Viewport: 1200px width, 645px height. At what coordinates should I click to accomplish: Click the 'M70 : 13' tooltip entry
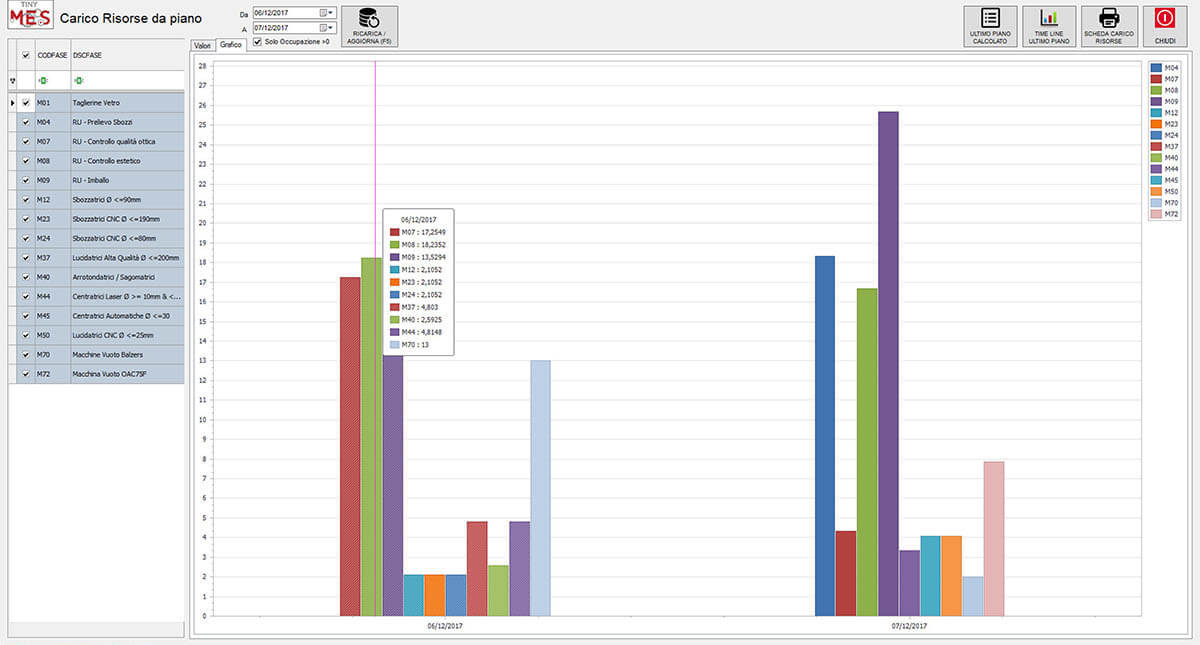pos(409,345)
